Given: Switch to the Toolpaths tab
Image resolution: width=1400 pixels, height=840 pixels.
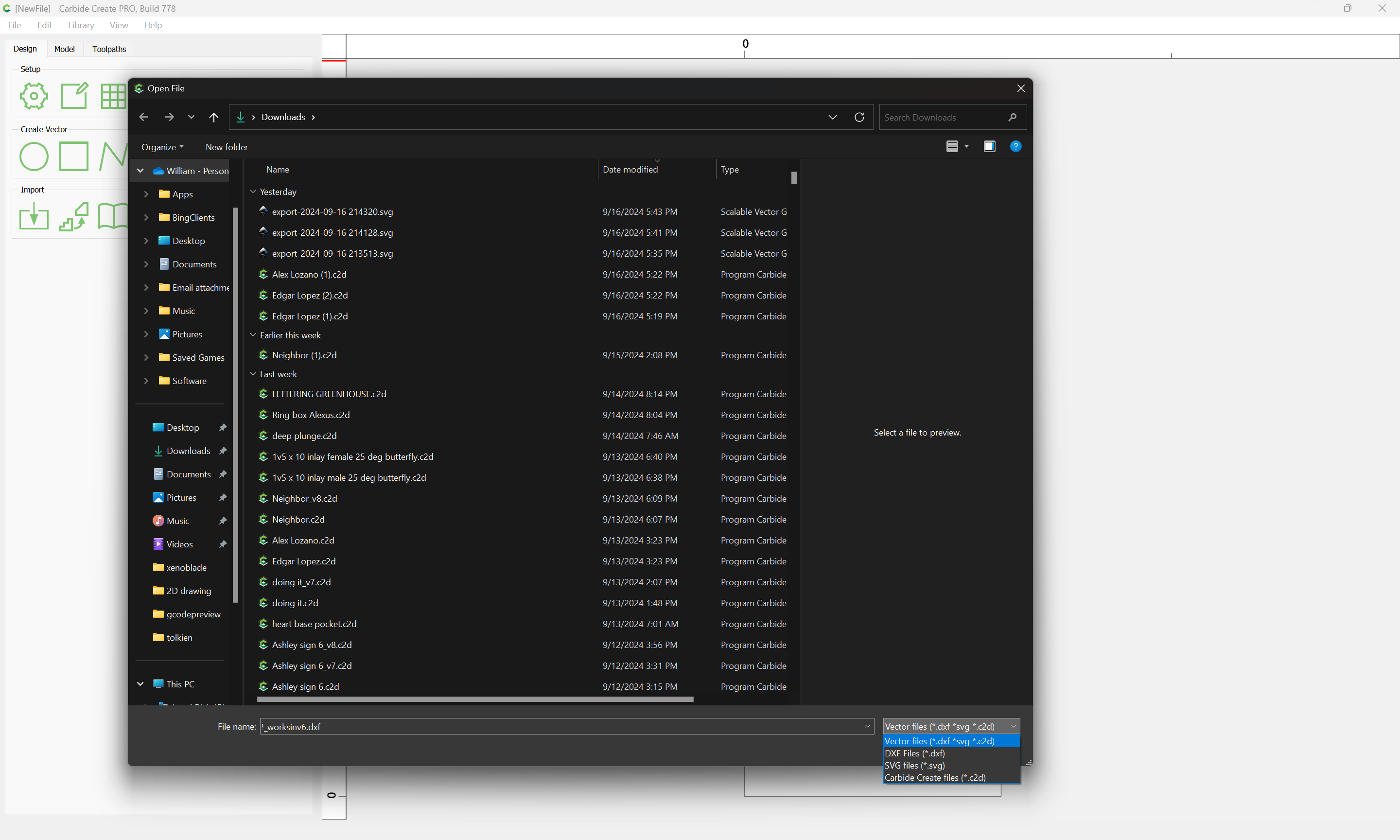Looking at the screenshot, I should coord(109,49).
